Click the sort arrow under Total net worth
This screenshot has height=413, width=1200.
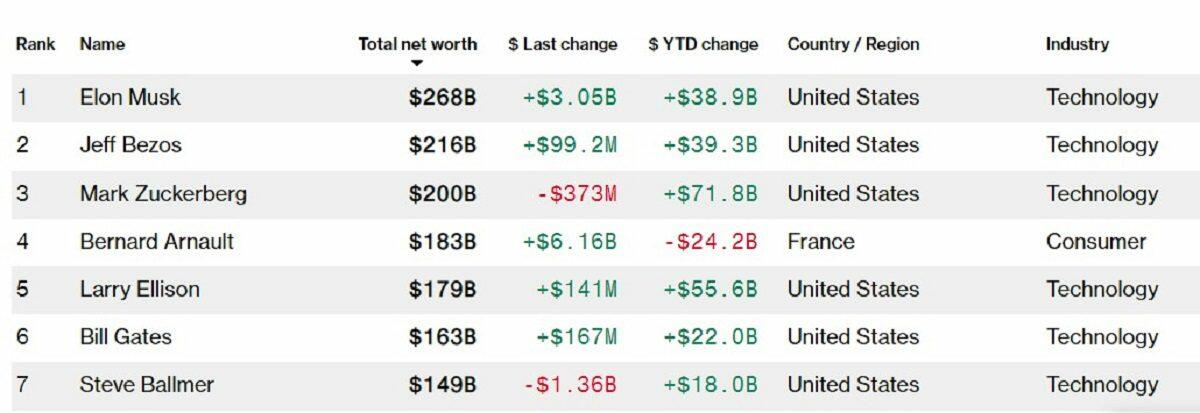[417, 64]
